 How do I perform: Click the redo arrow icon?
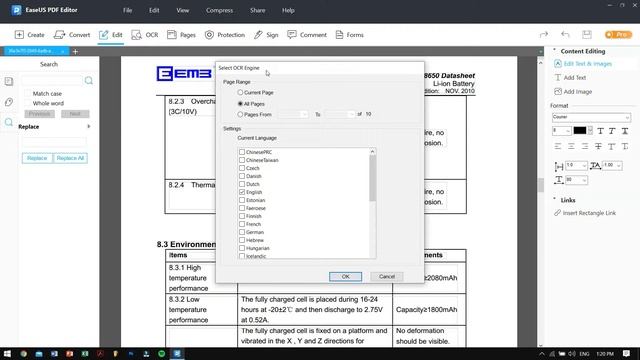point(544,35)
